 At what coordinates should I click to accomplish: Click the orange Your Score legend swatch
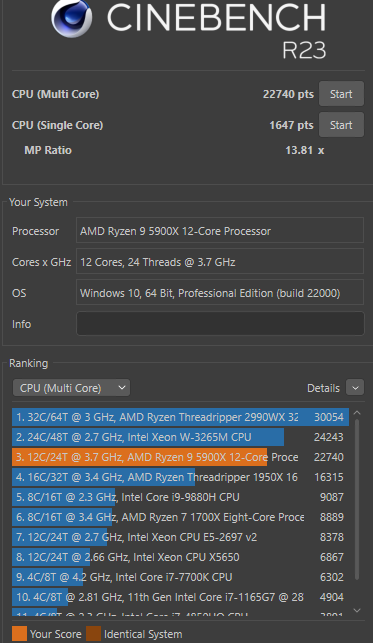pyautogui.click(x=19, y=634)
